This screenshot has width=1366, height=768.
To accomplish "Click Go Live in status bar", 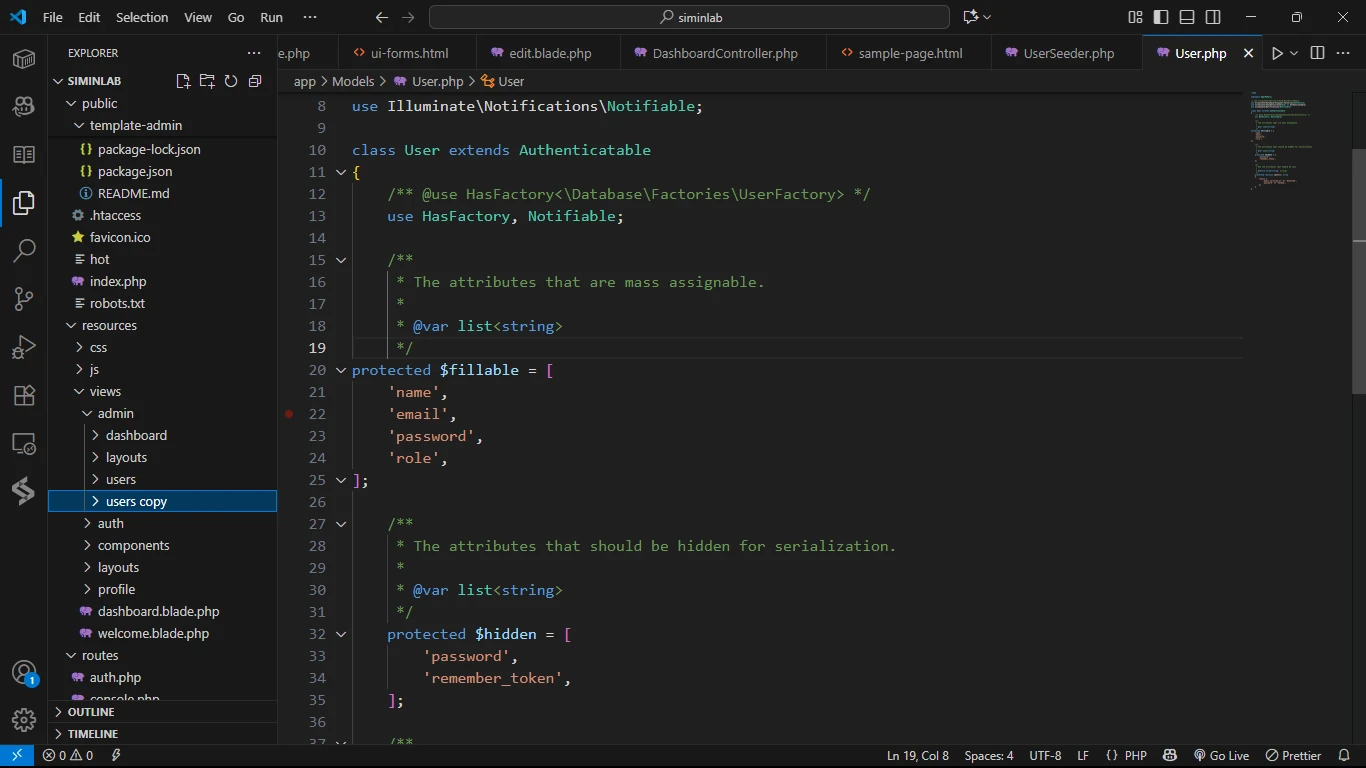I will pos(1221,756).
